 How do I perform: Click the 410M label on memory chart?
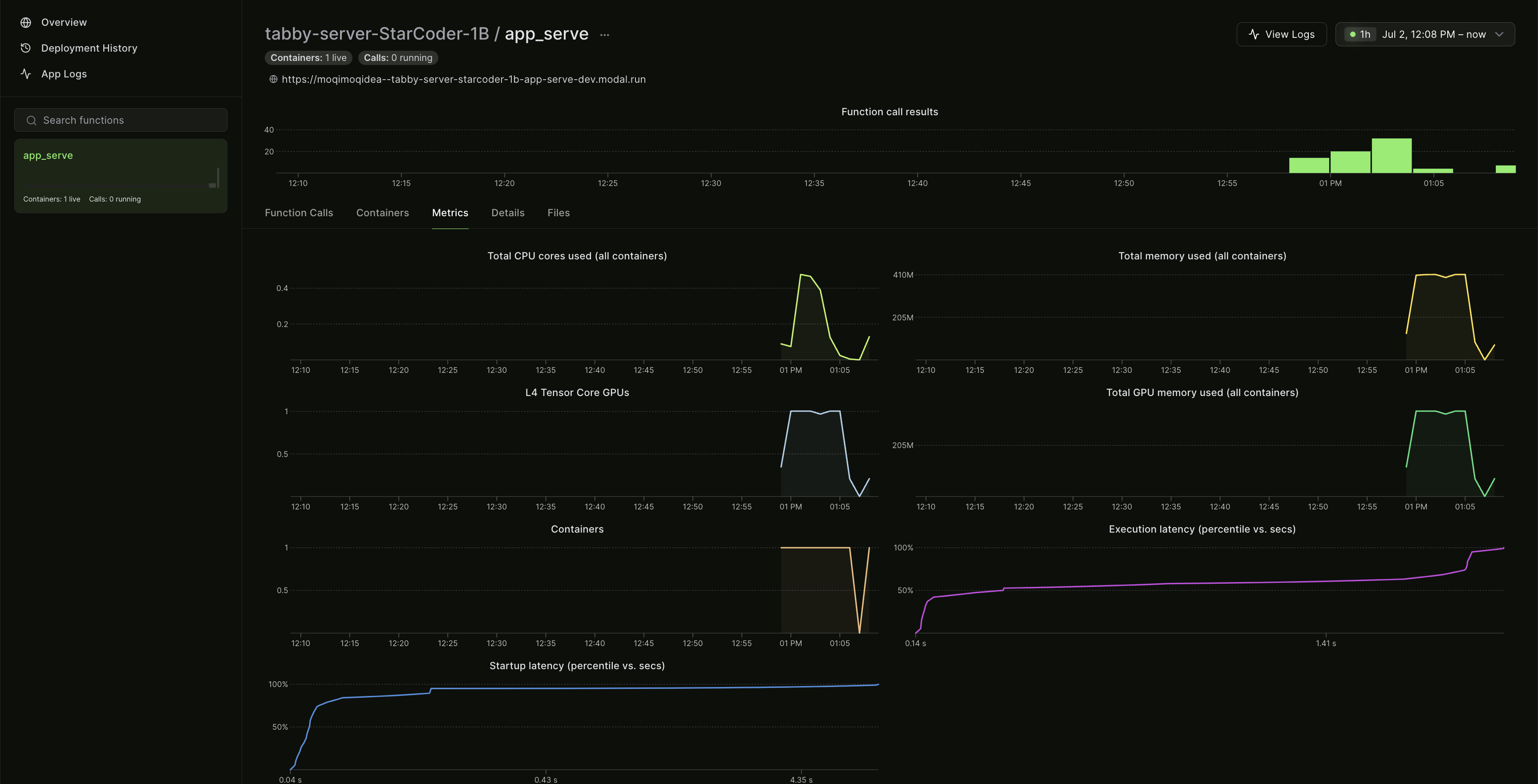click(903, 275)
